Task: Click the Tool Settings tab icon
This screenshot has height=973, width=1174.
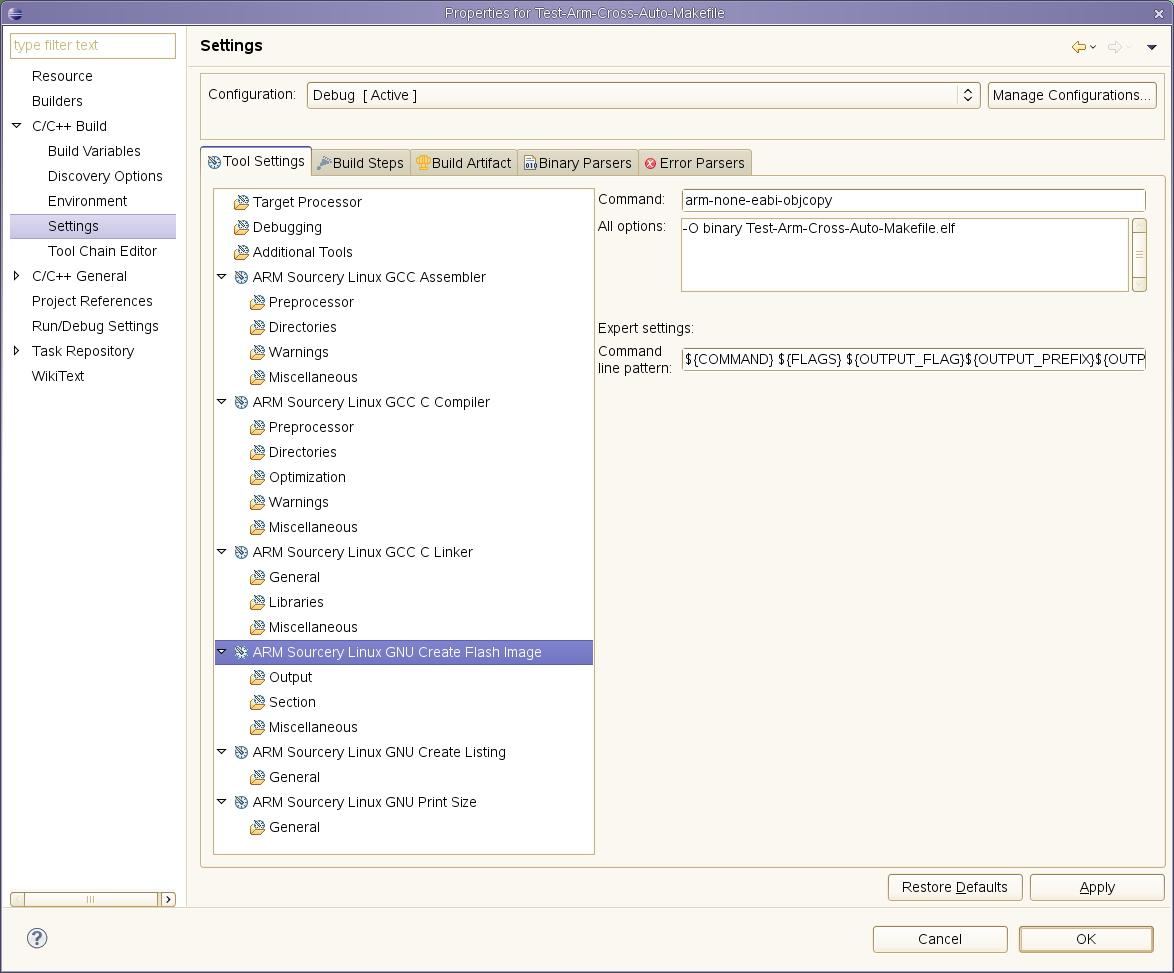Action: click(214, 162)
